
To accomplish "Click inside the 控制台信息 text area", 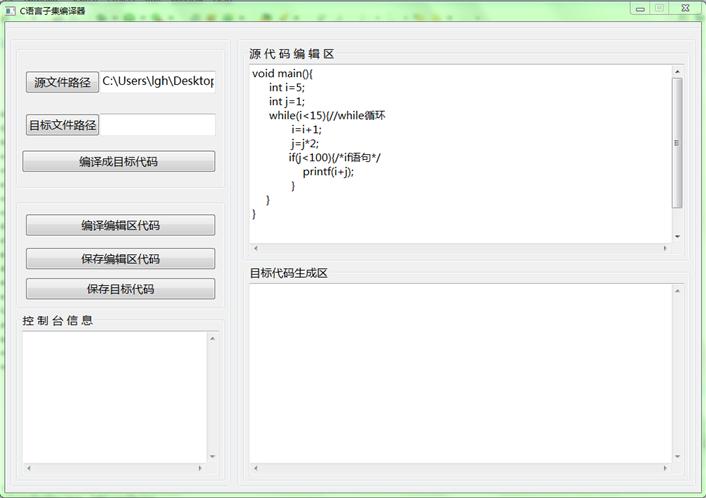I will click(x=115, y=398).
